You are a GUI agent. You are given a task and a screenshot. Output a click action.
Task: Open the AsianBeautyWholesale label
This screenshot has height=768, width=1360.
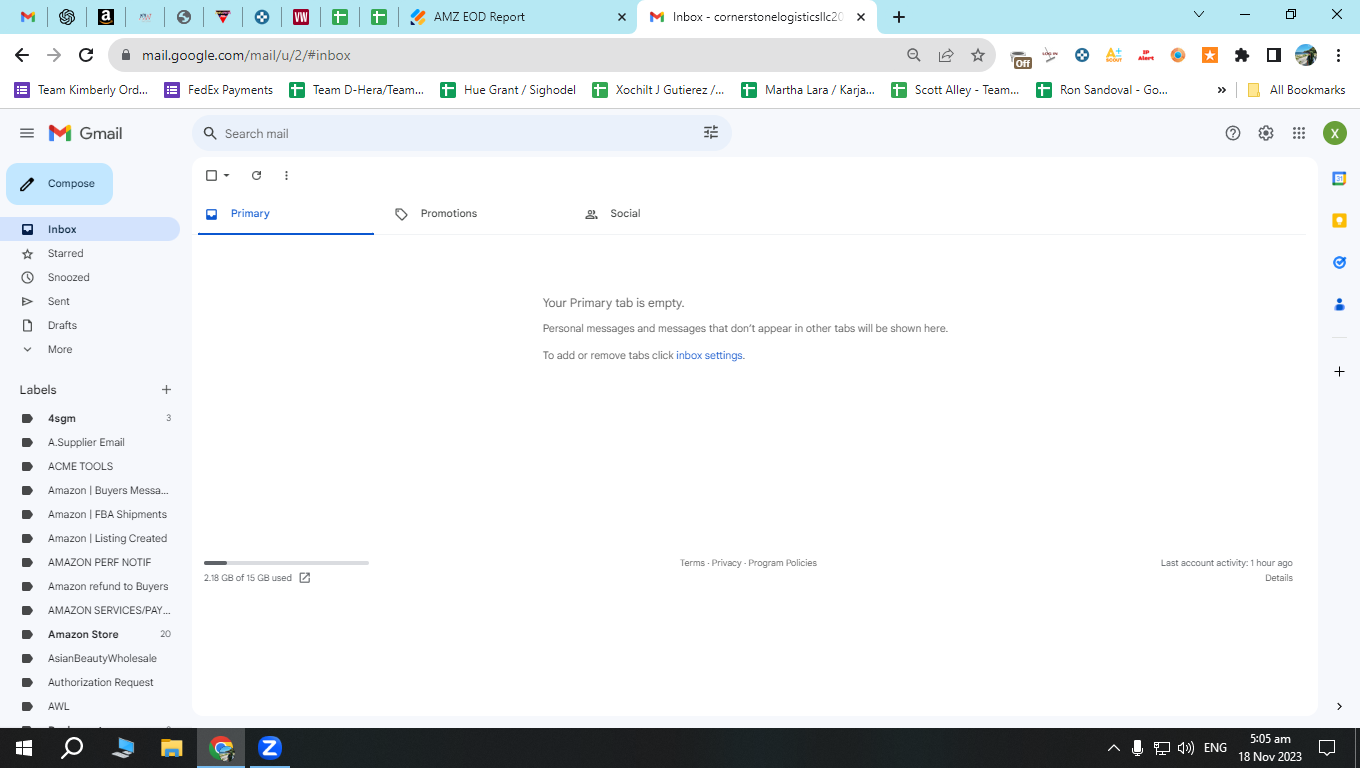(90, 658)
